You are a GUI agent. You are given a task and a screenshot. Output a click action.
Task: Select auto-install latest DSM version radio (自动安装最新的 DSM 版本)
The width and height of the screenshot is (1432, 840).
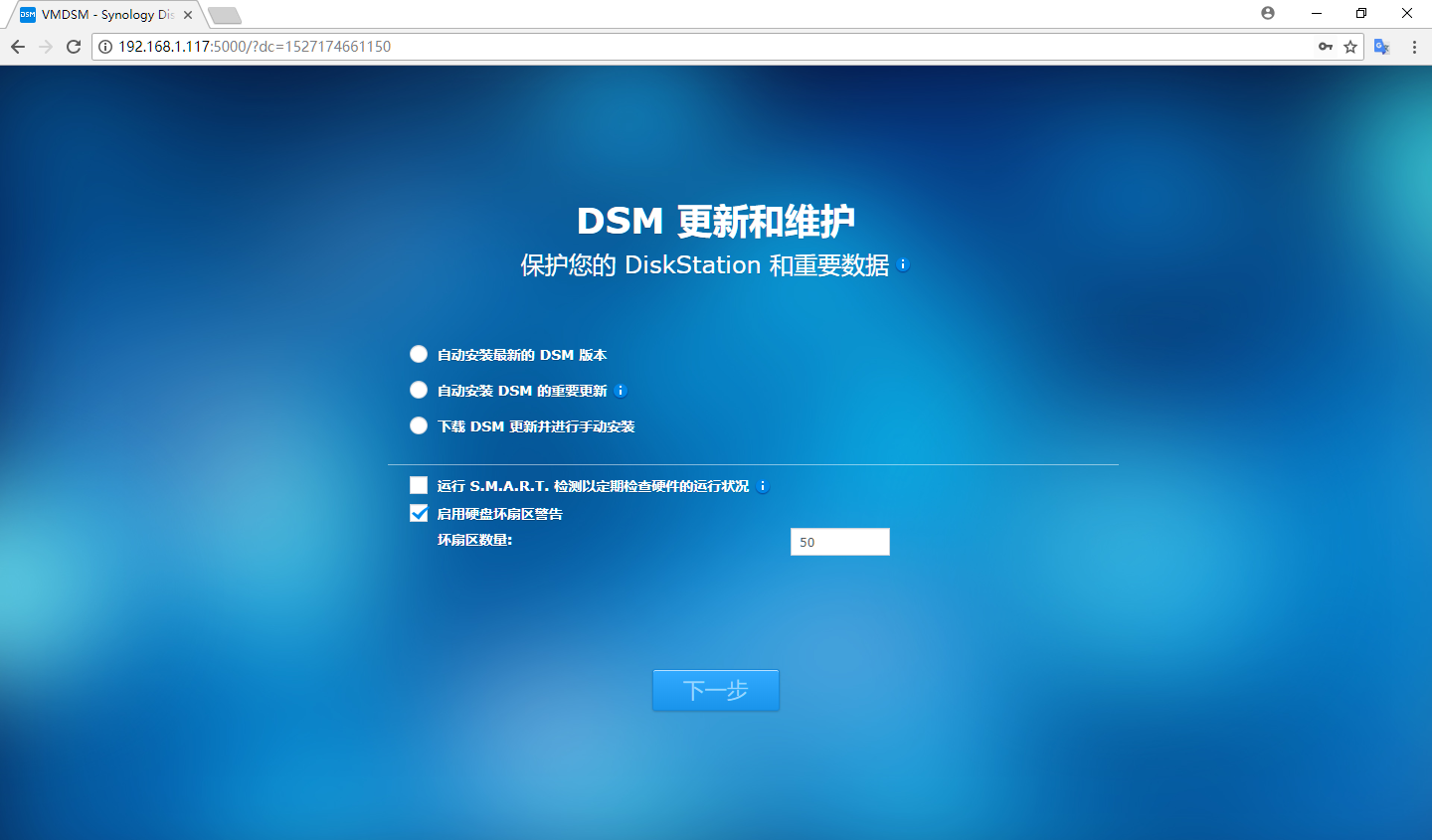coord(419,355)
